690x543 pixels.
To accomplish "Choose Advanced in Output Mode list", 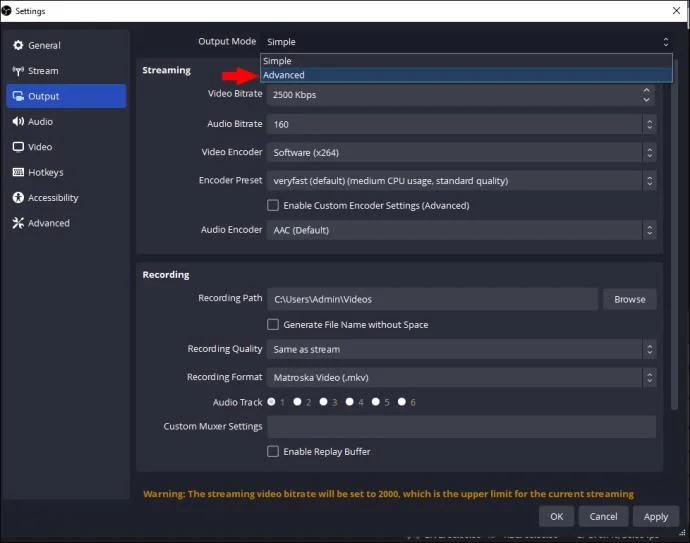I will pos(466,75).
